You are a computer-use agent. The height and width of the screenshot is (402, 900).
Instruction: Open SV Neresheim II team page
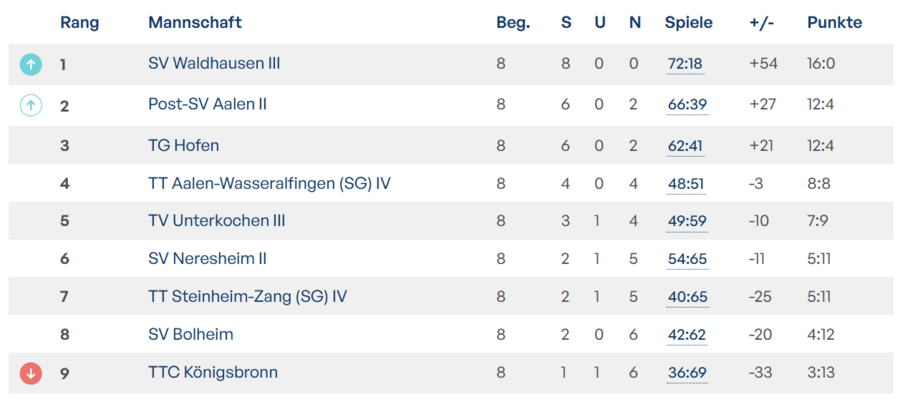click(207, 259)
